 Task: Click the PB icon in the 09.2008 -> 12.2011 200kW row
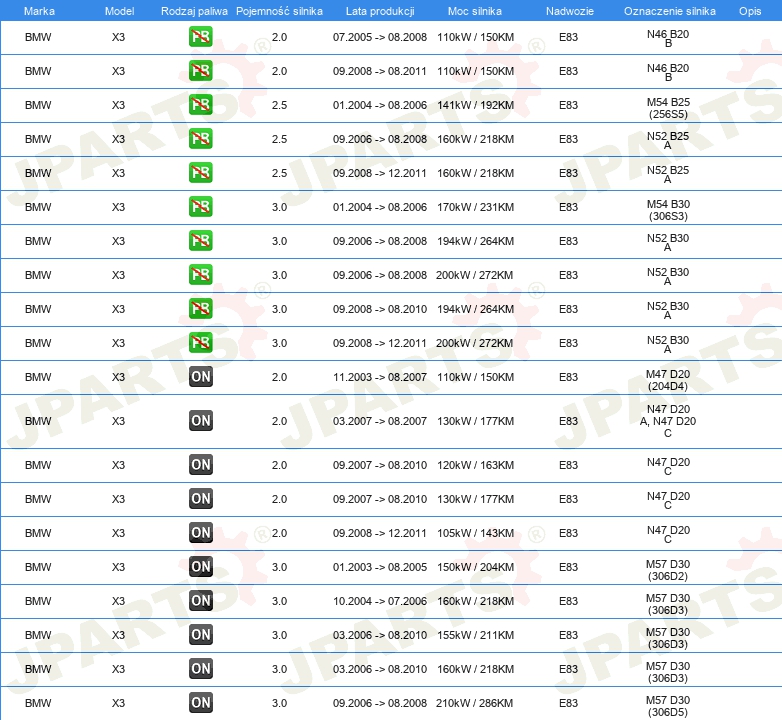pos(200,343)
